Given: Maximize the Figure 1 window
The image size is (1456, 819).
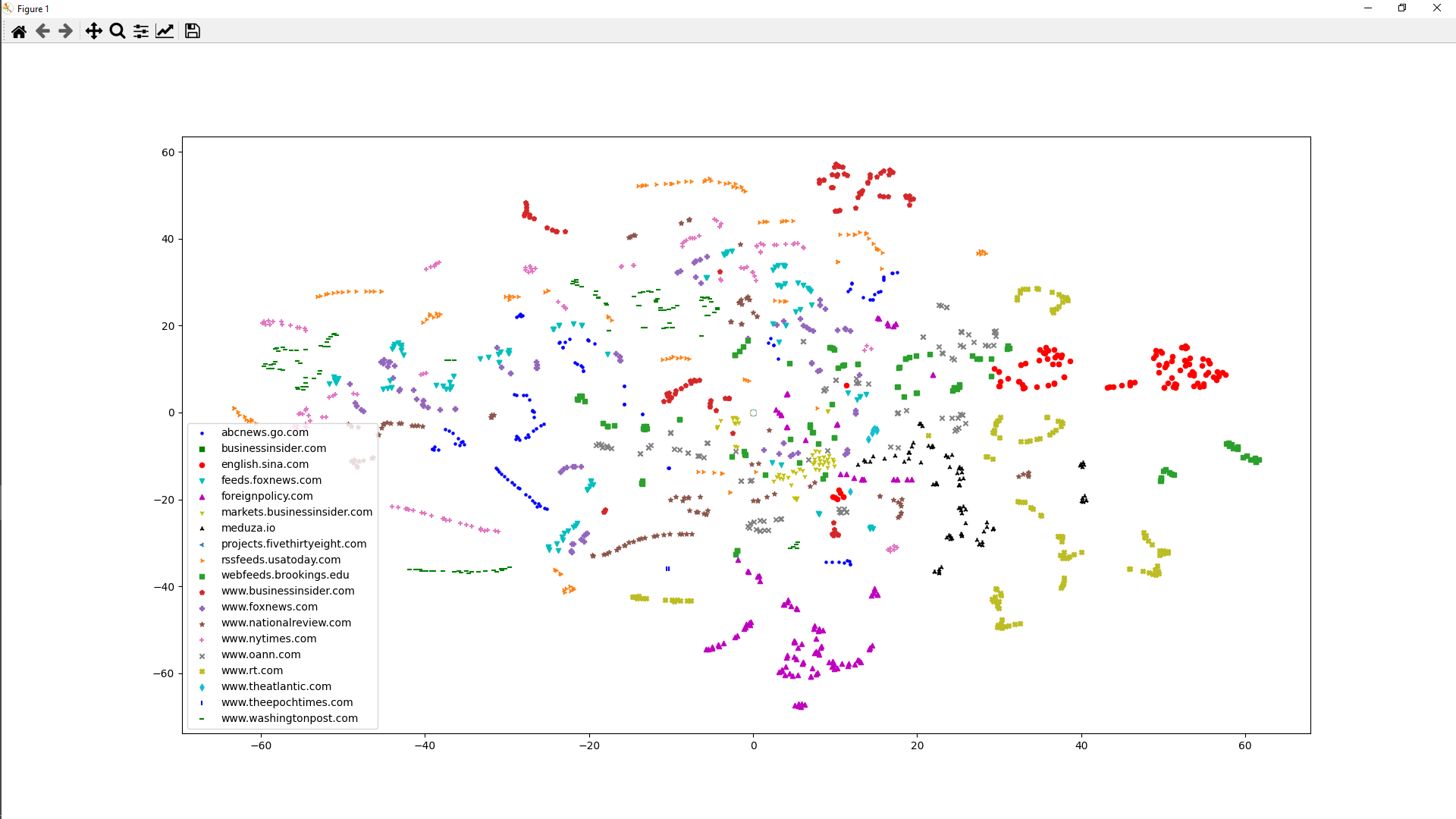Looking at the screenshot, I should pos(1402,8).
